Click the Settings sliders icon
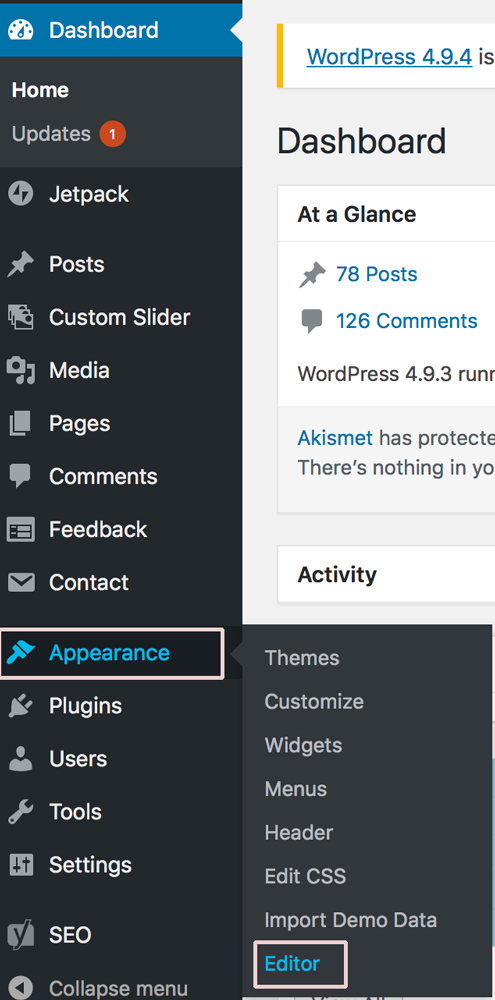 pos(21,865)
